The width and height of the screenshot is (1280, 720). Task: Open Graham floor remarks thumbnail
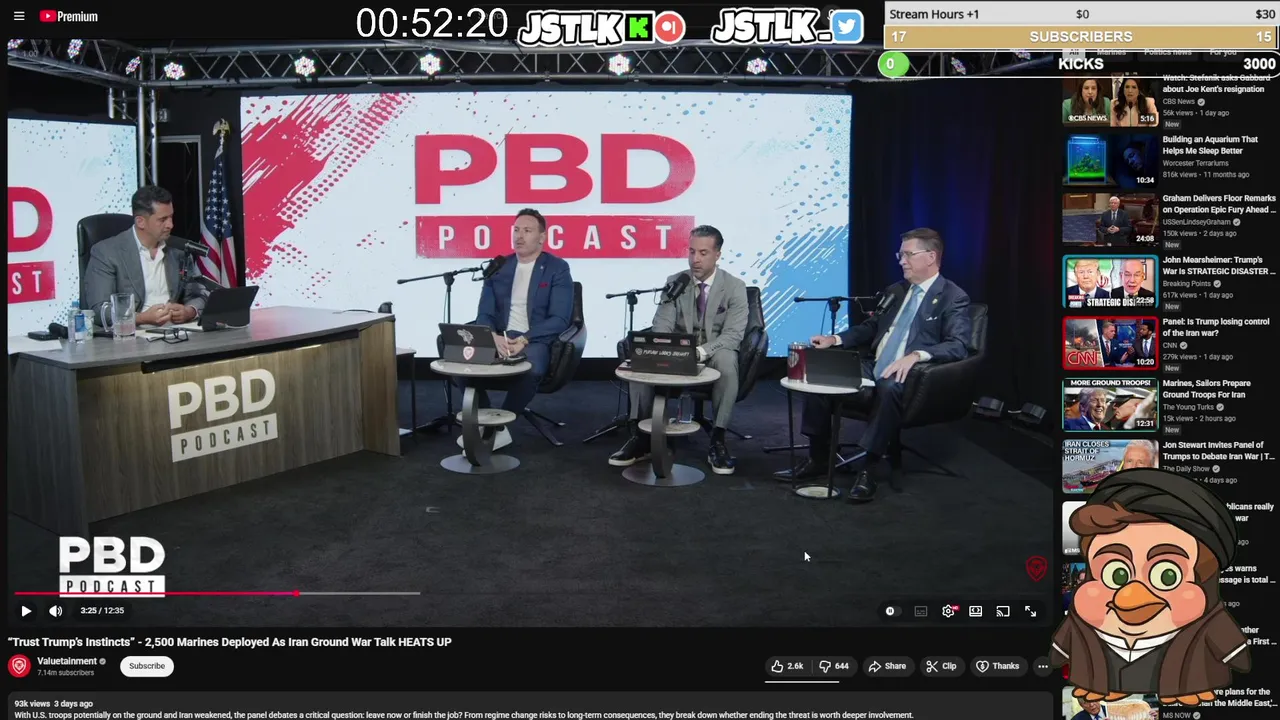[x=1109, y=219]
